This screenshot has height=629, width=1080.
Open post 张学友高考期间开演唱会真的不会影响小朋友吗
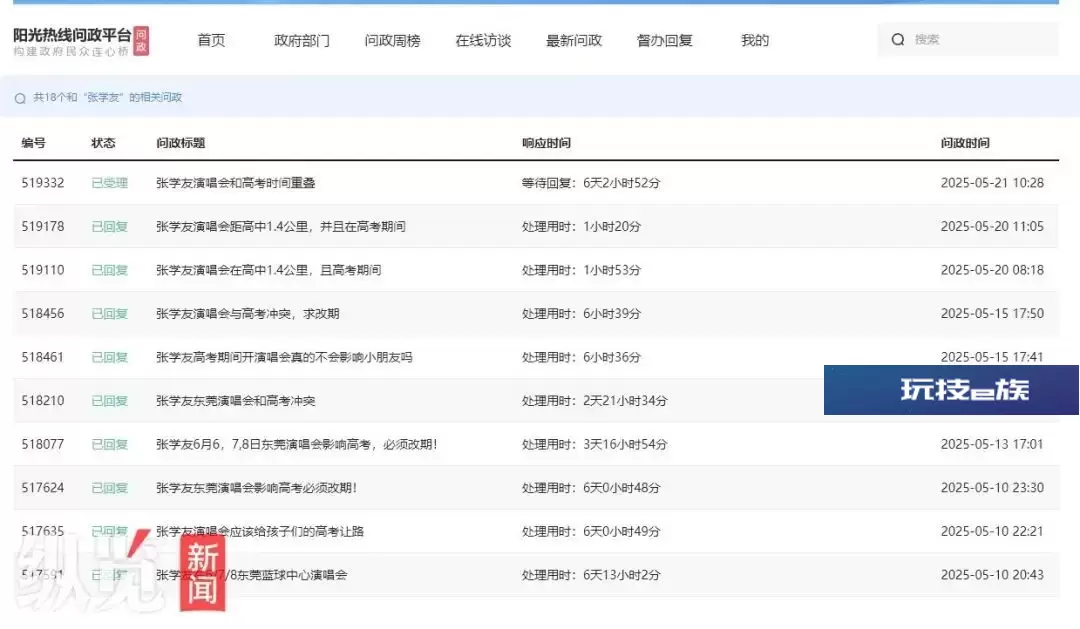[x=284, y=357]
